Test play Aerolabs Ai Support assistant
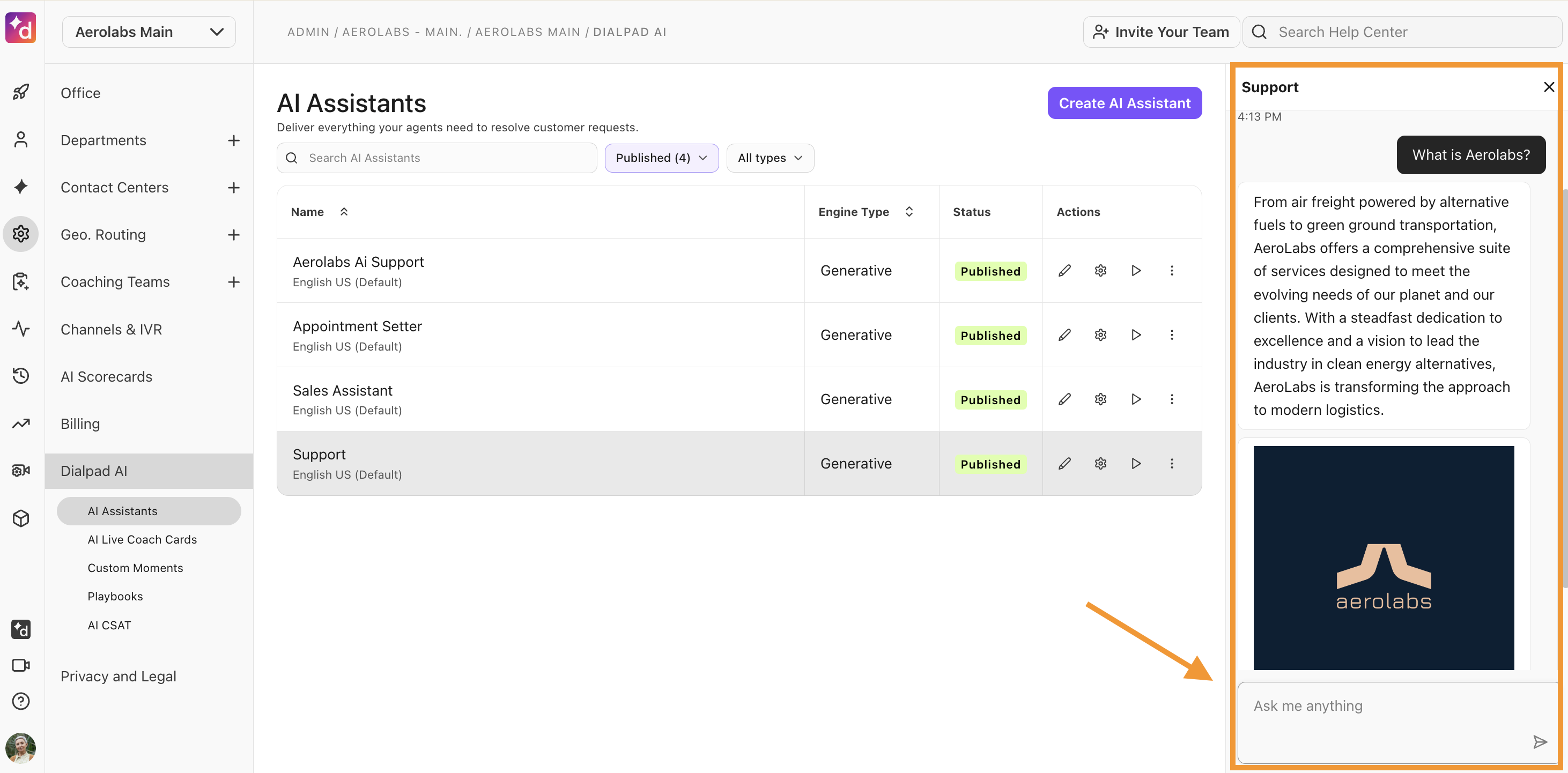1568x773 pixels. pos(1136,271)
